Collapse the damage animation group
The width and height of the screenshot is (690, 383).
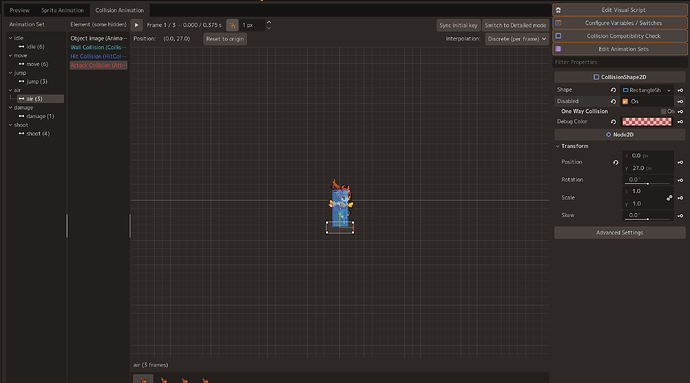[11, 108]
